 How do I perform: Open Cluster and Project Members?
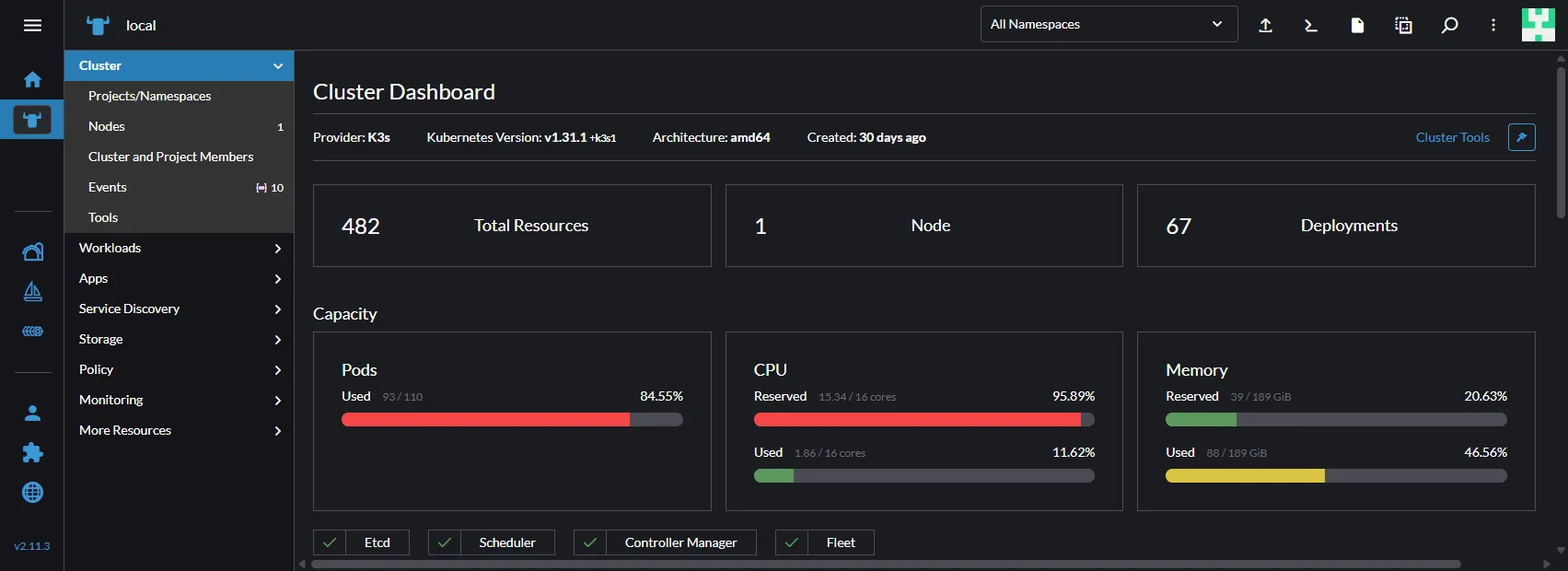pos(179,157)
